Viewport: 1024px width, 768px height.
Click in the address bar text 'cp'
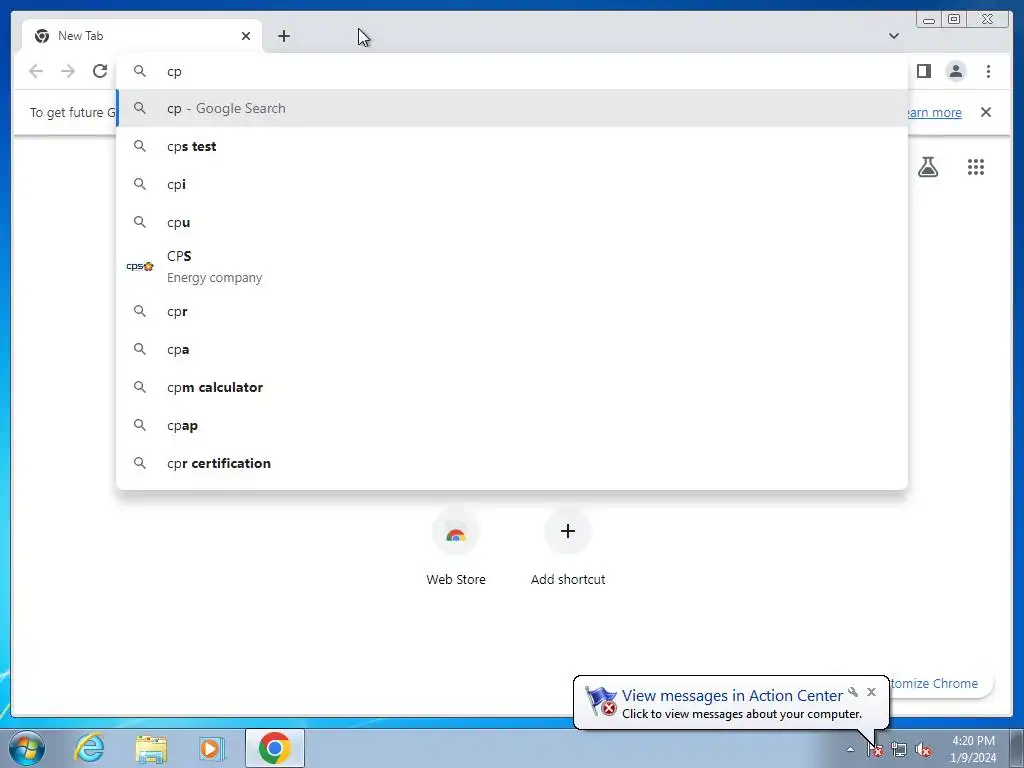(174, 72)
